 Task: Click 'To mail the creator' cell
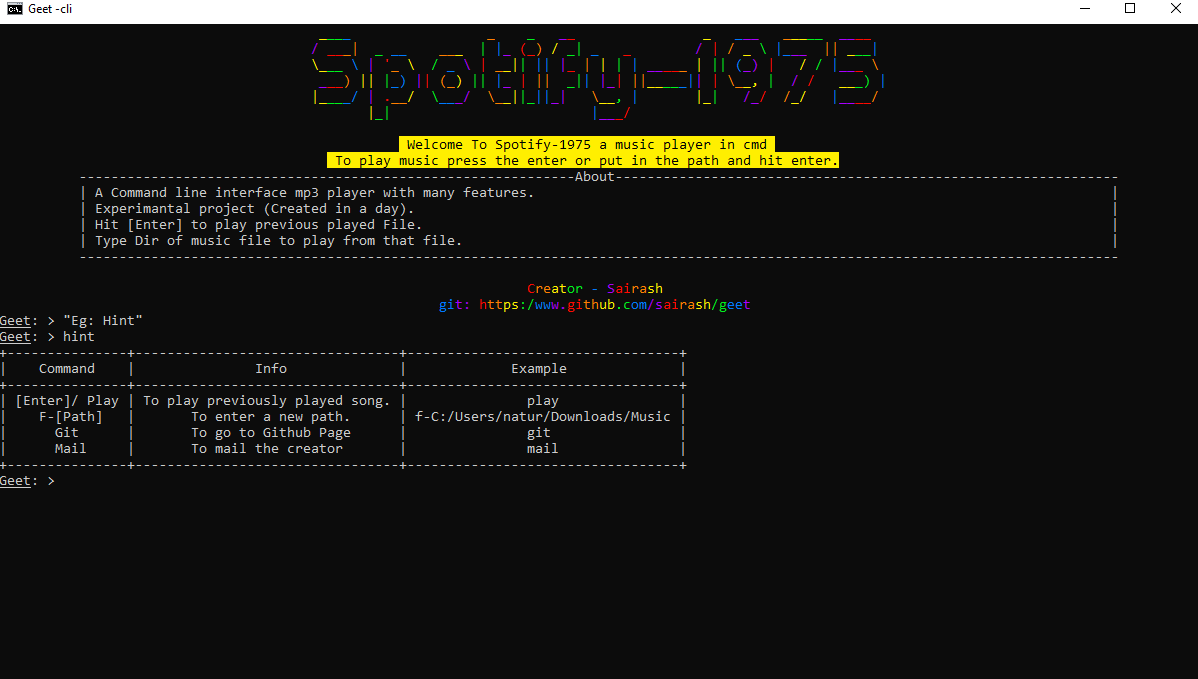pos(267,449)
